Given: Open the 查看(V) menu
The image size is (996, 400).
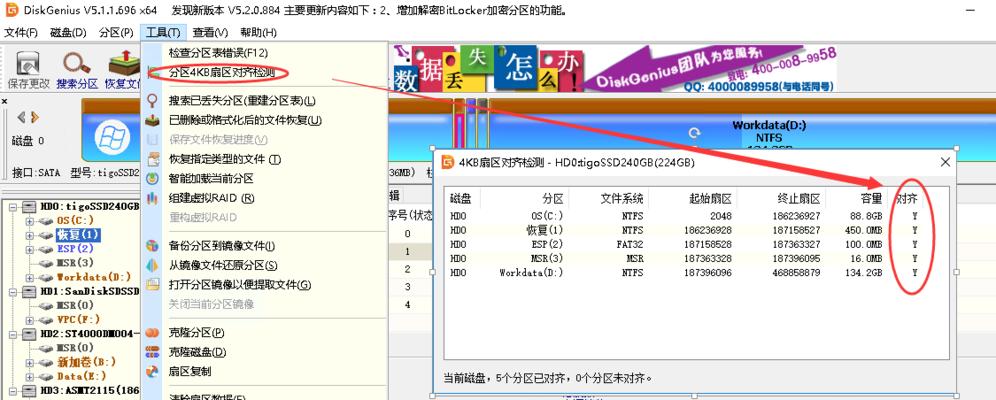Looking at the screenshot, I should [x=210, y=33].
